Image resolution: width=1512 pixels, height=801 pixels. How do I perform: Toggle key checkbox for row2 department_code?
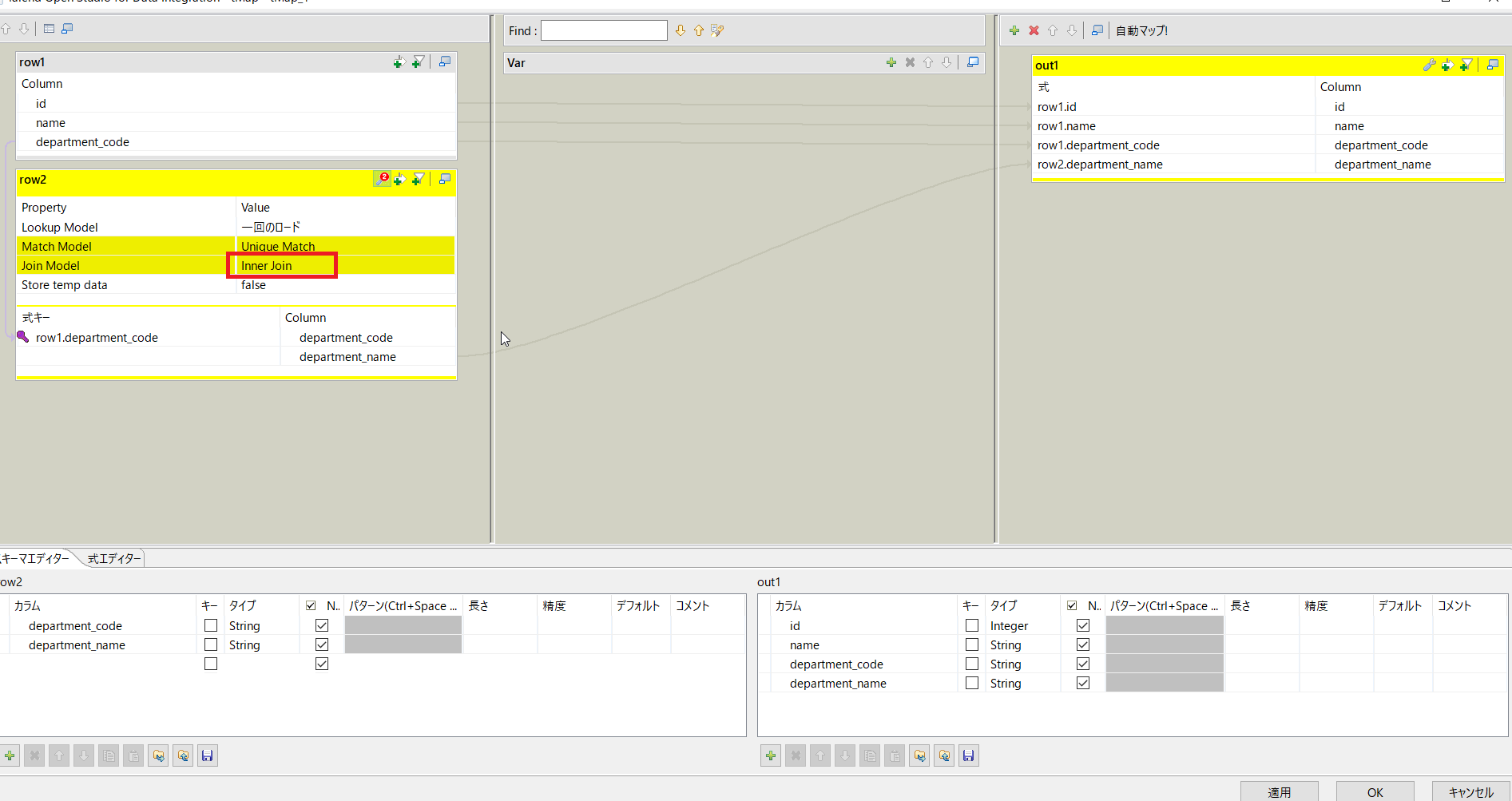[x=211, y=625]
